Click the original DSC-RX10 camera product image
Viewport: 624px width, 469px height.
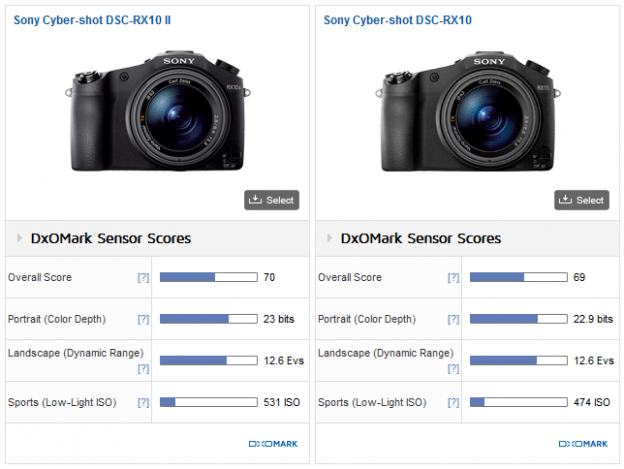point(468,111)
